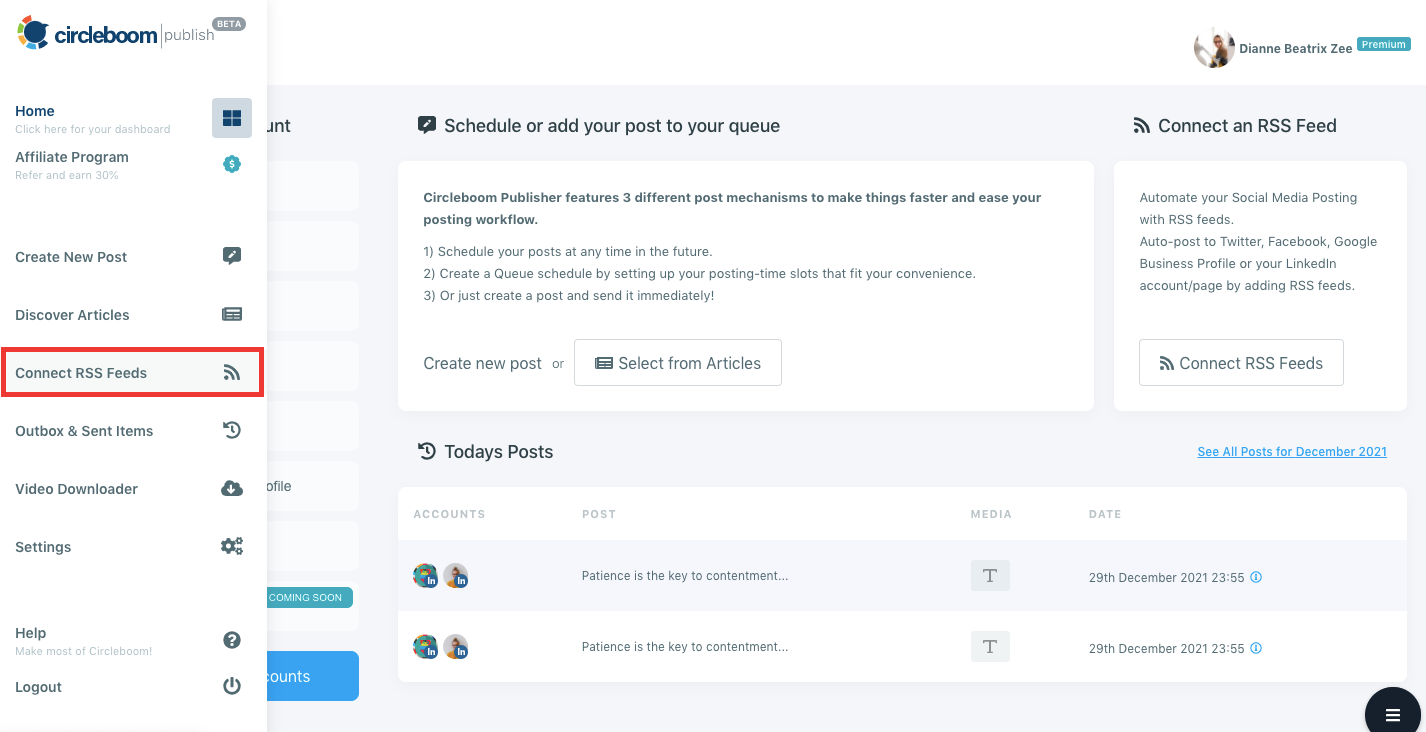Expand the floating hamburger menu at bottom right
Image resolution: width=1426 pixels, height=732 pixels.
point(1392,712)
